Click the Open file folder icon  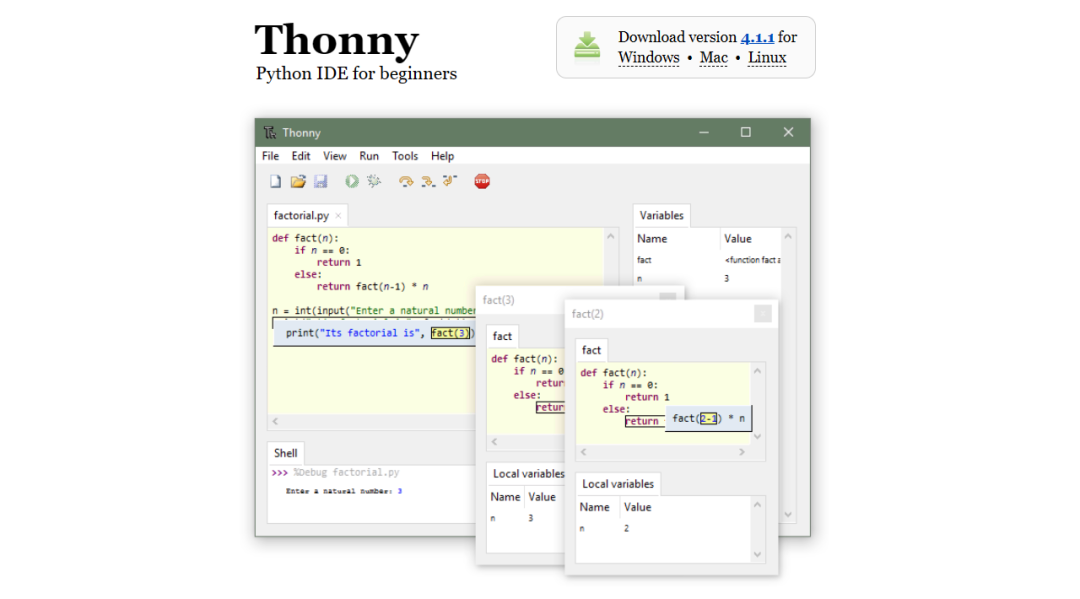click(298, 181)
